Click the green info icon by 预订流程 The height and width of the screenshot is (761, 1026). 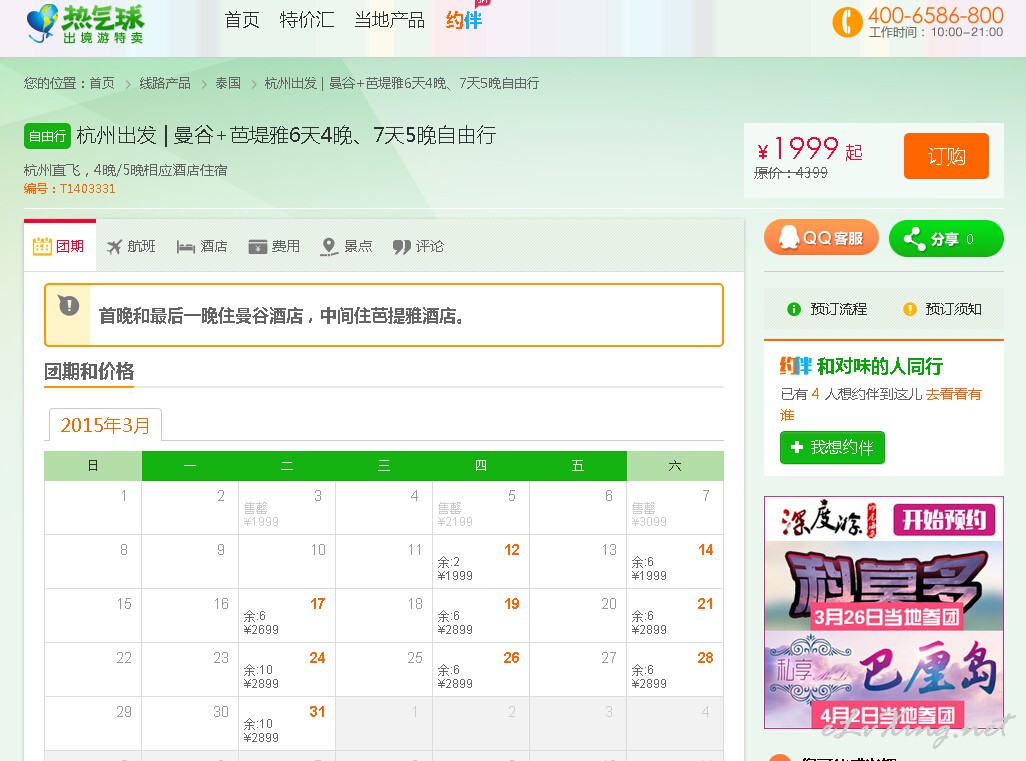pyautogui.click(x=794, y=310)
